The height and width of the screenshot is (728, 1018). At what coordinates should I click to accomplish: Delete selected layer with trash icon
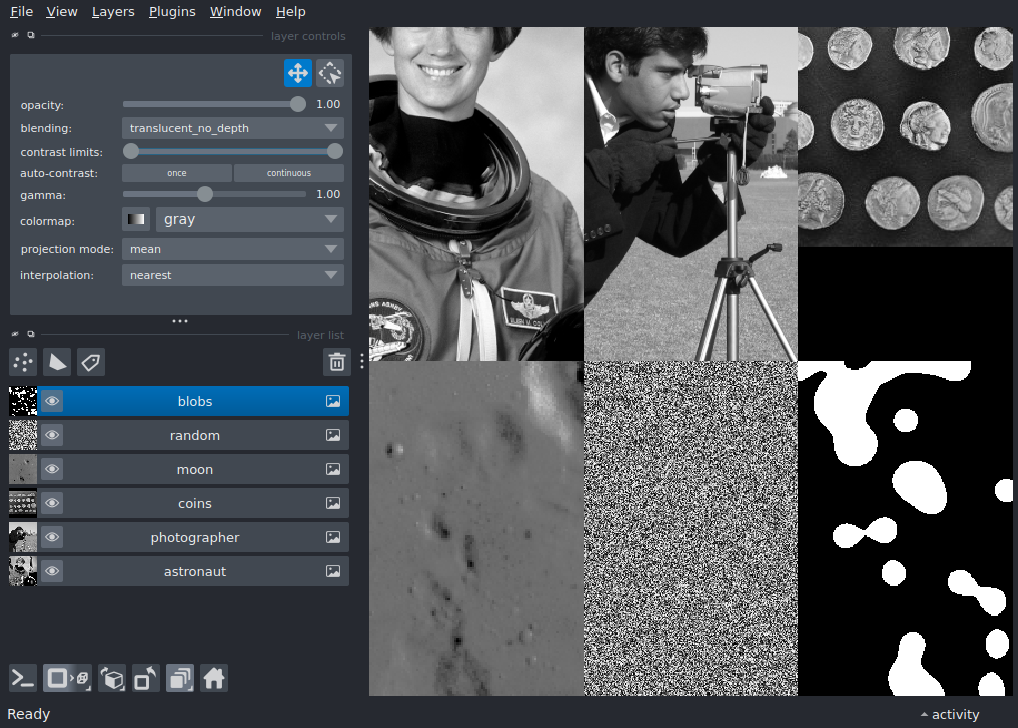[x=337, y=362]
